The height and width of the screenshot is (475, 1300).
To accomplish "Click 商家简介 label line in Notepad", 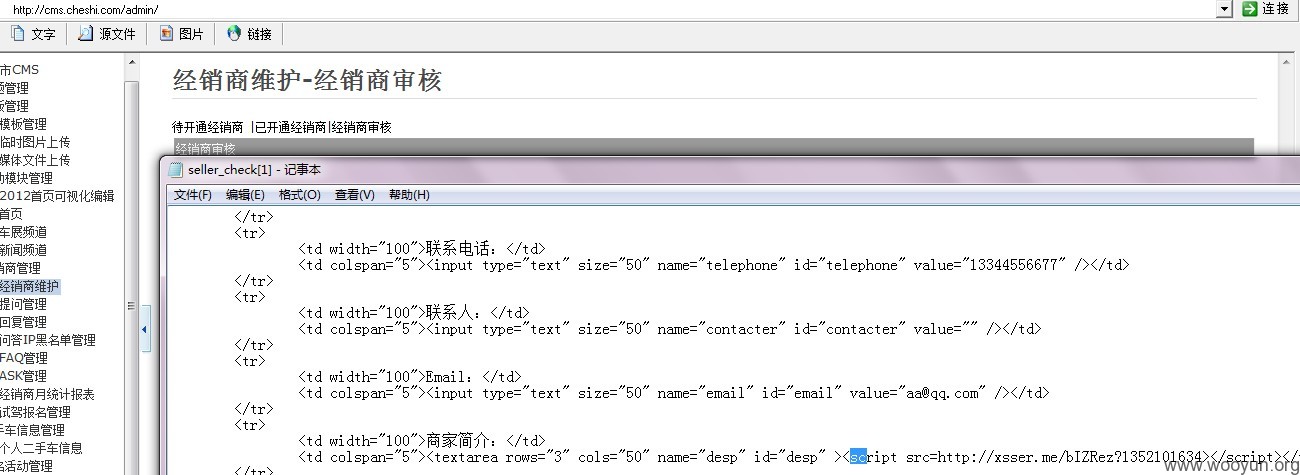I will click(421, 441).
